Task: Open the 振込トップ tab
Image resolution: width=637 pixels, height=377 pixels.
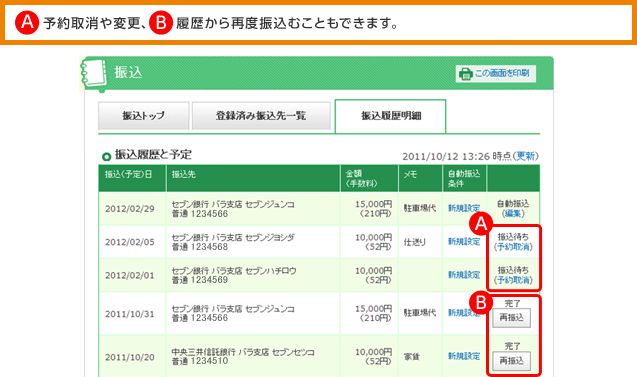Action: click(144, 116)
